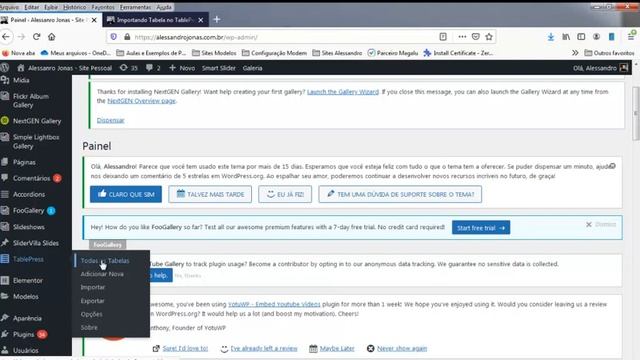
Task: Open NextGEN Gallery sidebar item
Action: point(37,121)
